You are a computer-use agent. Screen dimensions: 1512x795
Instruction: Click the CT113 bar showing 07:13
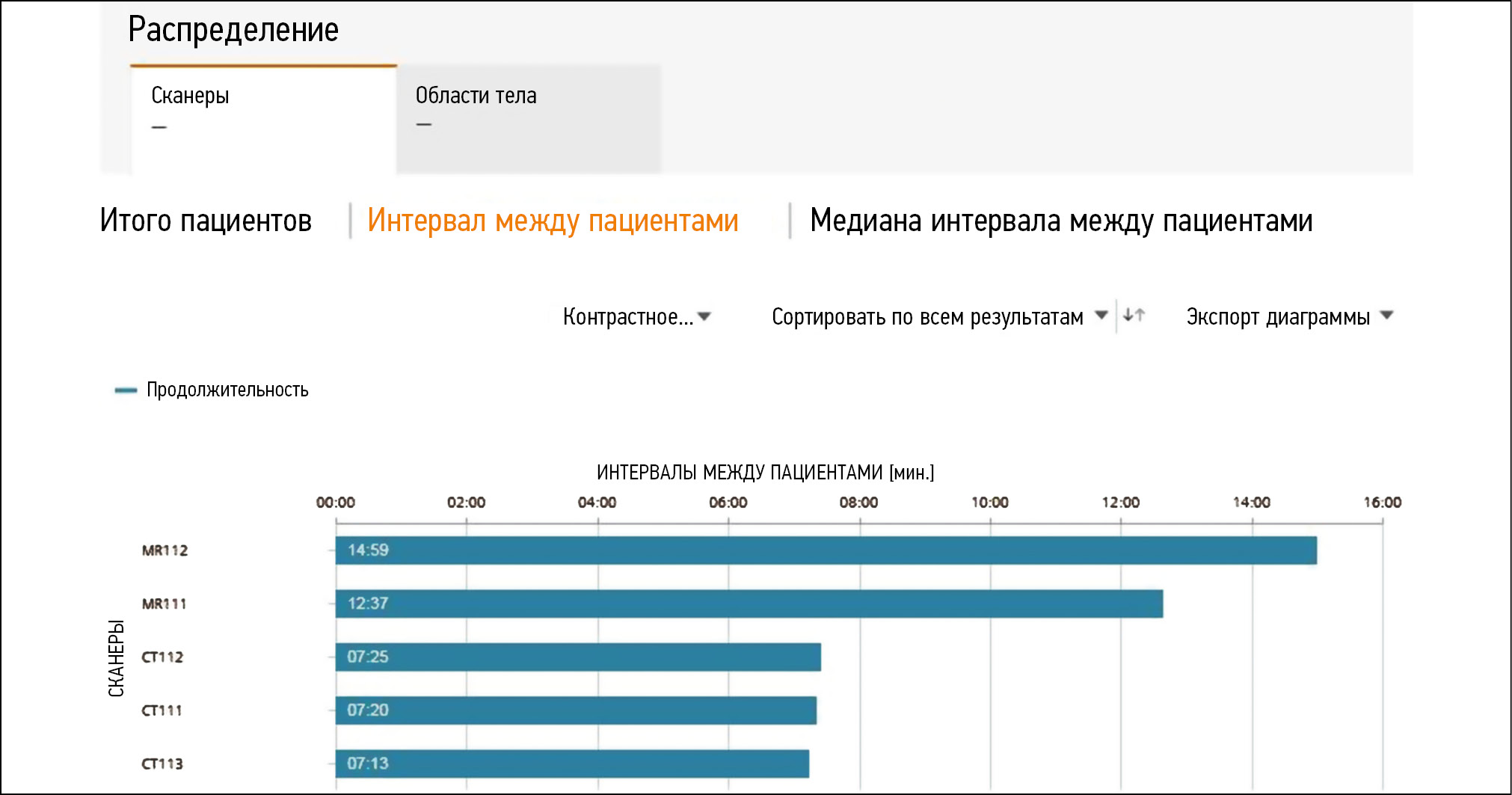point(572,764)
